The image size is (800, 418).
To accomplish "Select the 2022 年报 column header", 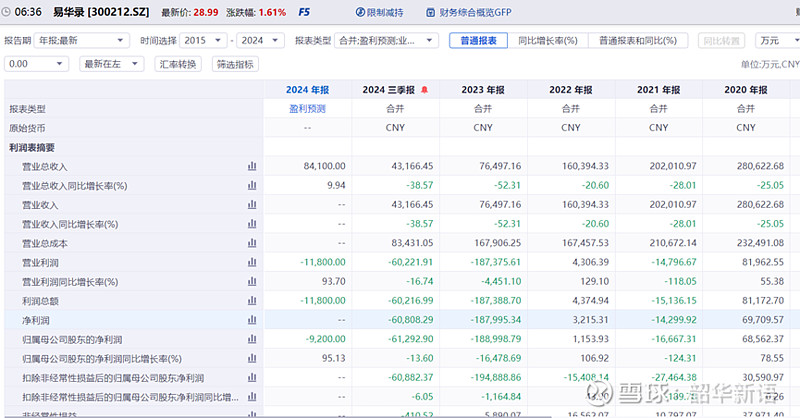I will coord(570,90).
